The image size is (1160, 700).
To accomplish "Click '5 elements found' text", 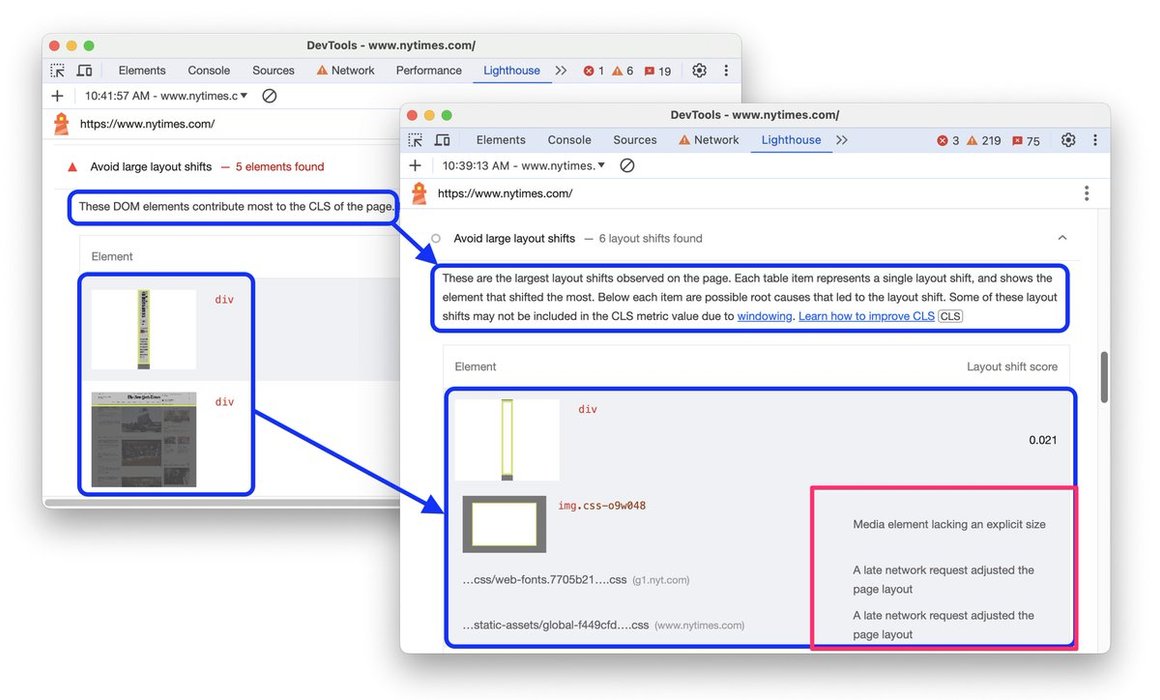I will point(280,167).
